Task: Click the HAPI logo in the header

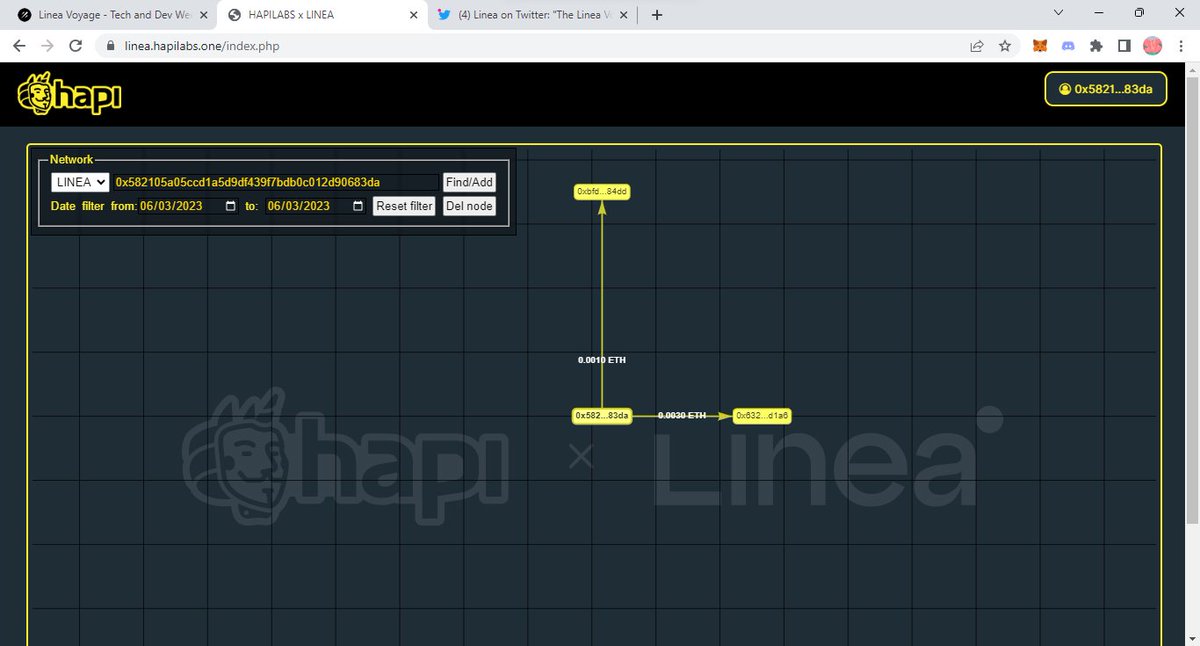Action: pos(69,96)
